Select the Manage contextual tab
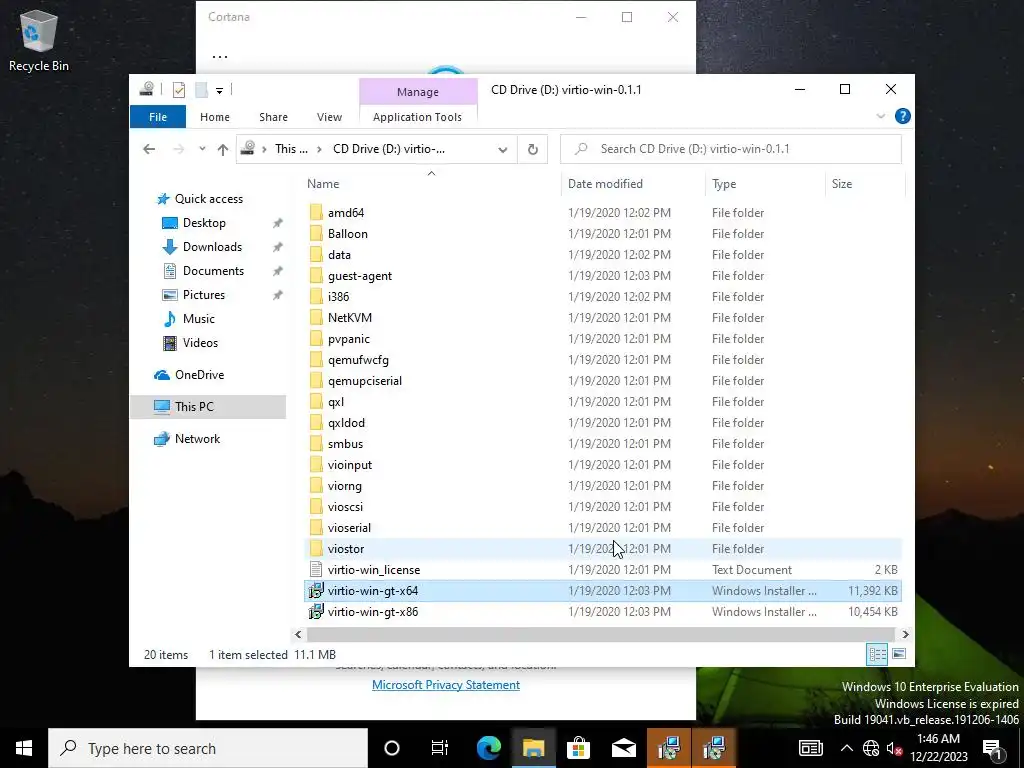 coord(418,92)
